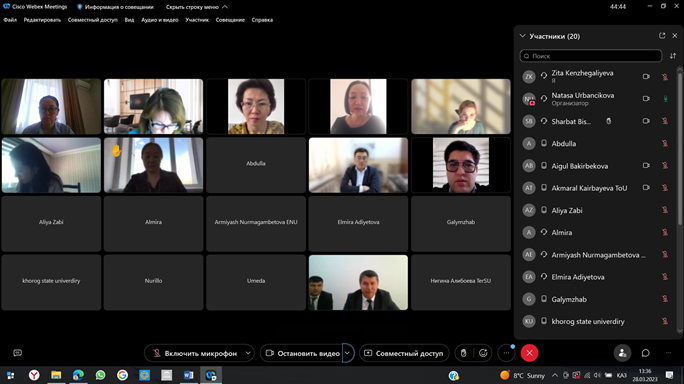The image size is (684, 384).
Task: Toggle Natasa Urbancikova's green microphone icon
Action: tap(665, 99)
